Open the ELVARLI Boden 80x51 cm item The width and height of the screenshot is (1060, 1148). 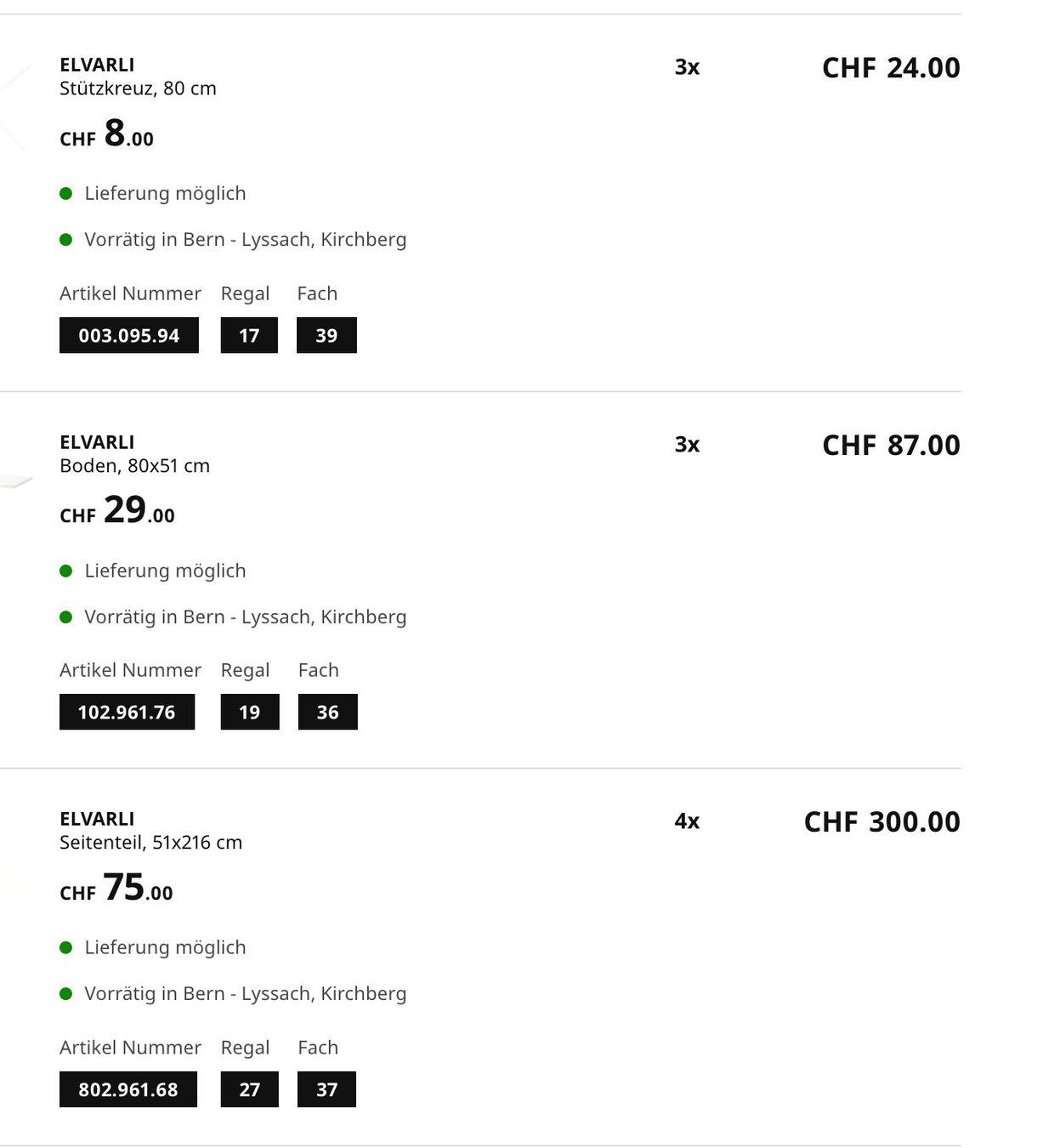[134, 454]
